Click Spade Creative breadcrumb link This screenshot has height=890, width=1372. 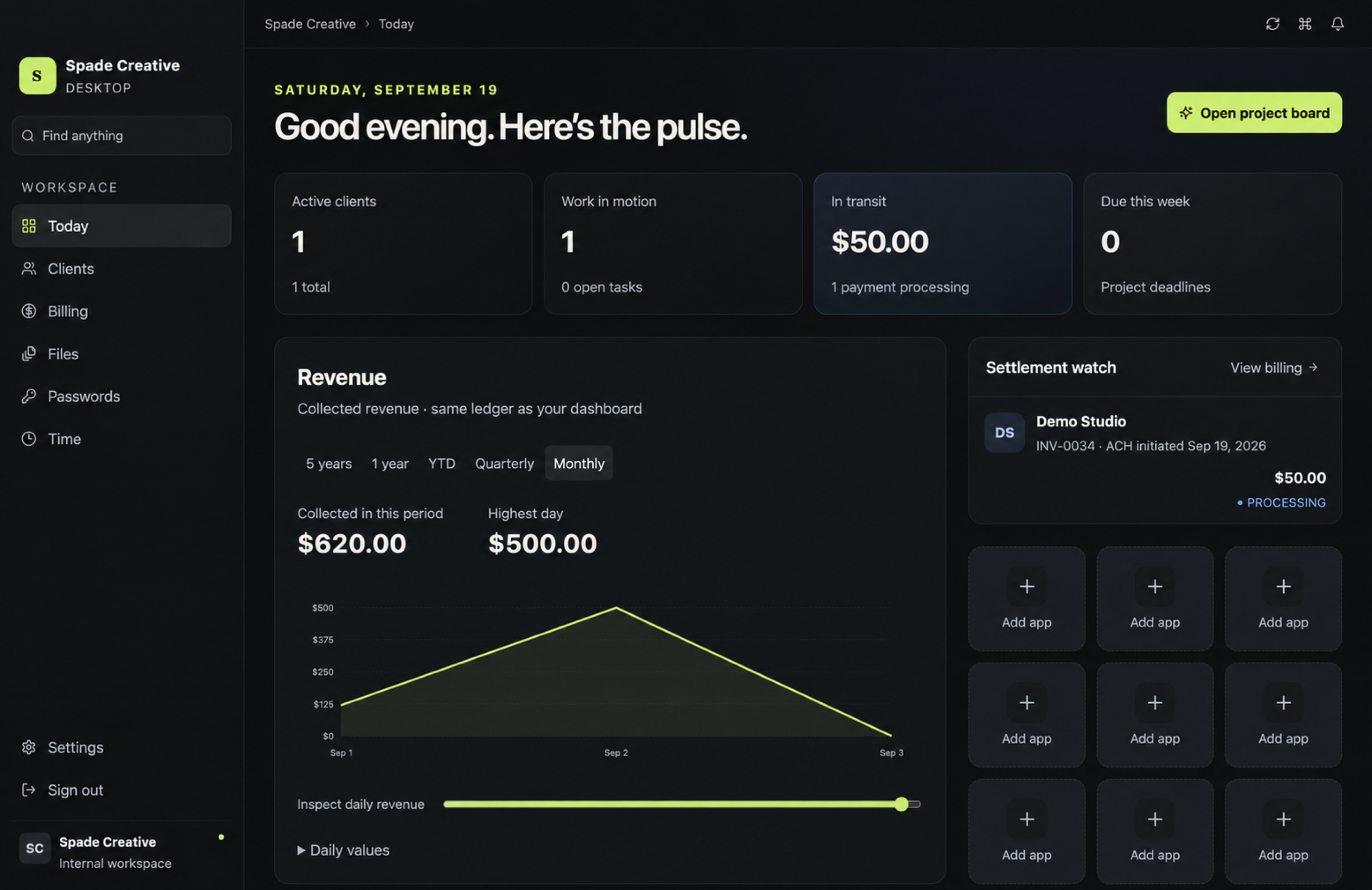tap(310, 24)
